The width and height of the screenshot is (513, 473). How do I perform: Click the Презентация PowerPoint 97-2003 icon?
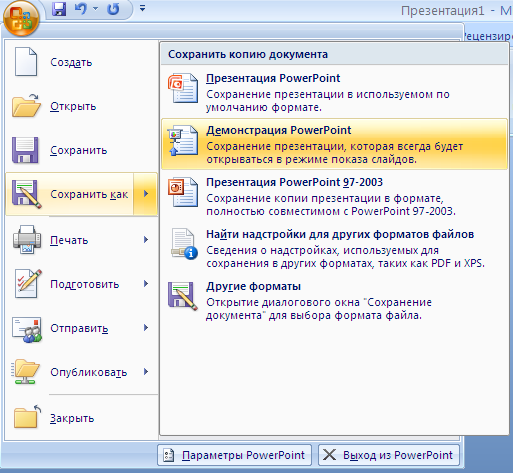[183, 192]
